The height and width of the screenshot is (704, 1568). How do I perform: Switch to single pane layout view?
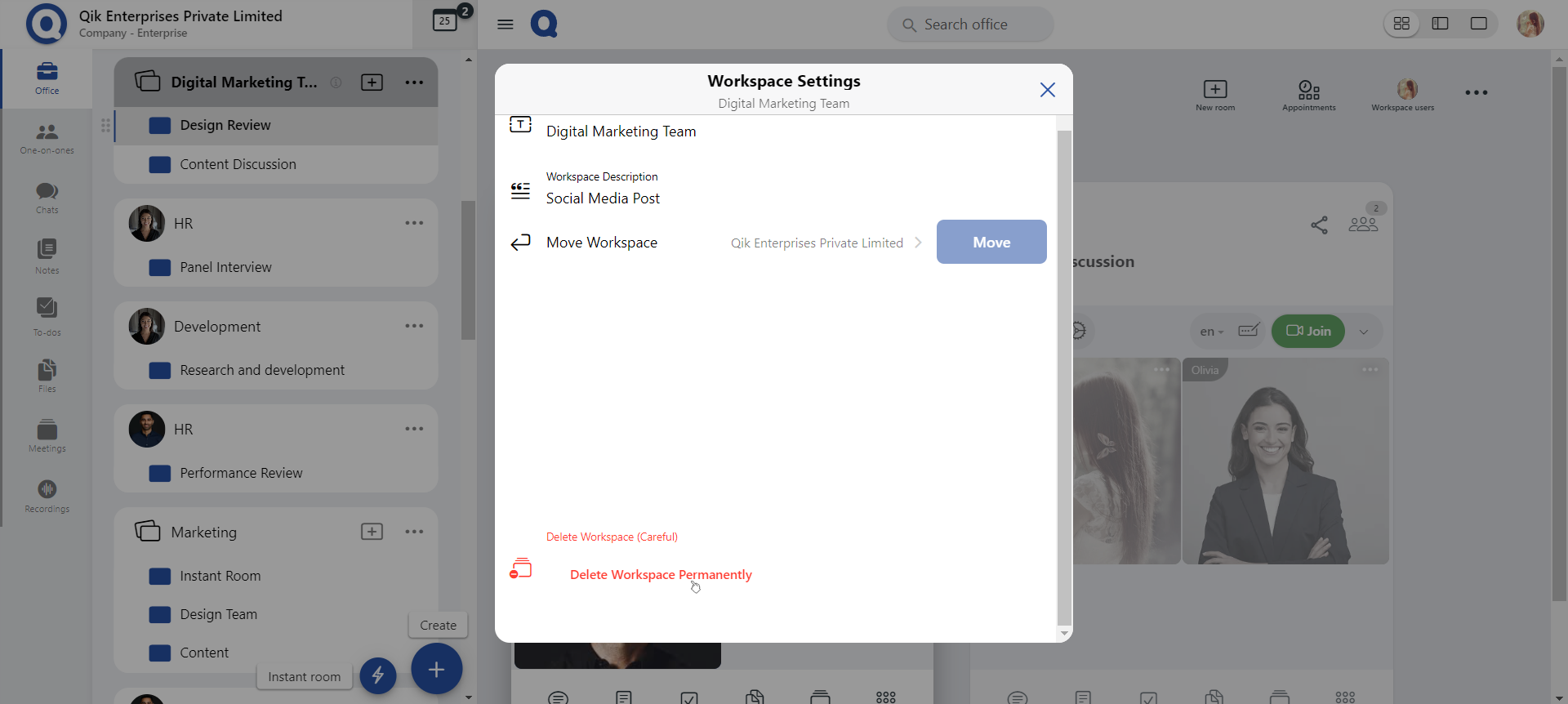[1478, 24]
